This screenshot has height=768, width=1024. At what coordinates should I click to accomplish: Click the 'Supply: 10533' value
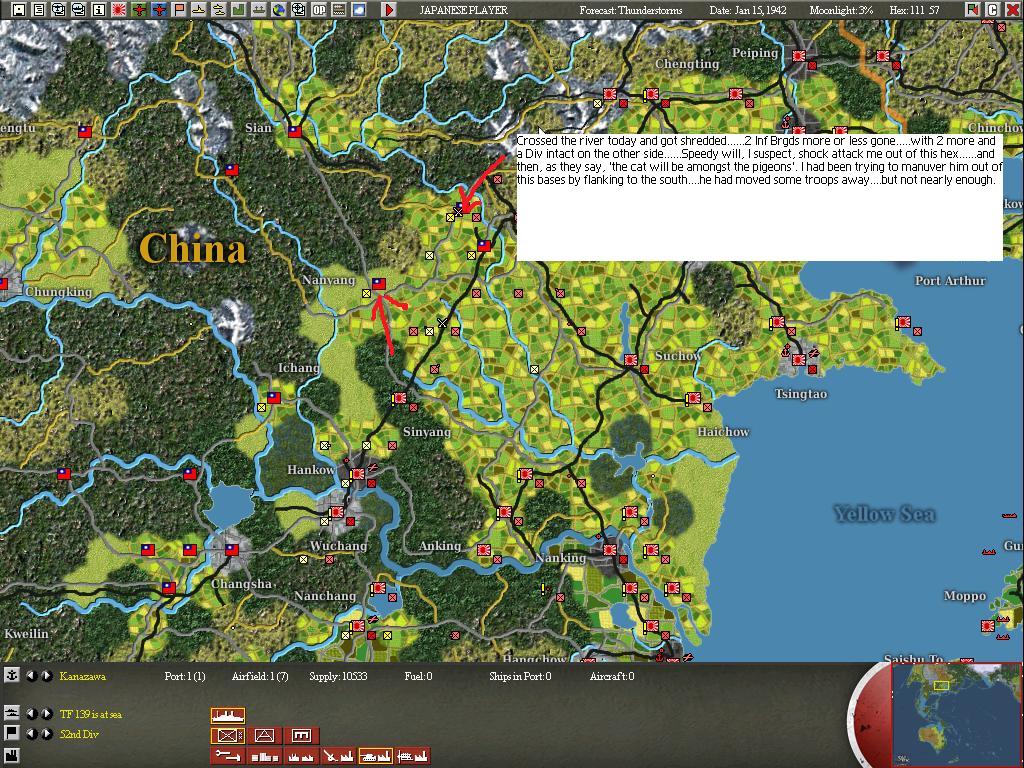tap(338, 676)
